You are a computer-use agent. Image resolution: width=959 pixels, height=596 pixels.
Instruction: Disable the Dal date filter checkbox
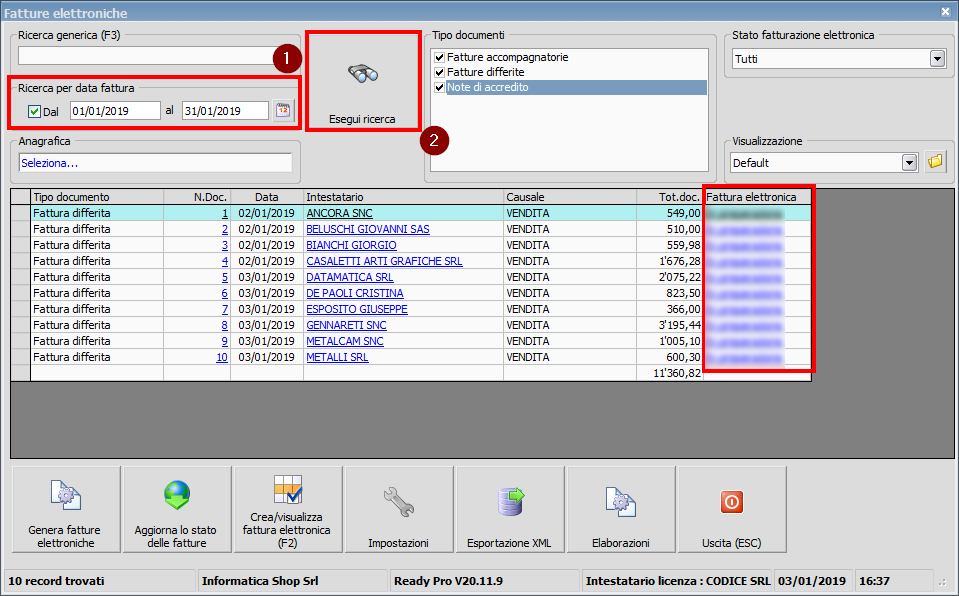click(x=37, y=111)
